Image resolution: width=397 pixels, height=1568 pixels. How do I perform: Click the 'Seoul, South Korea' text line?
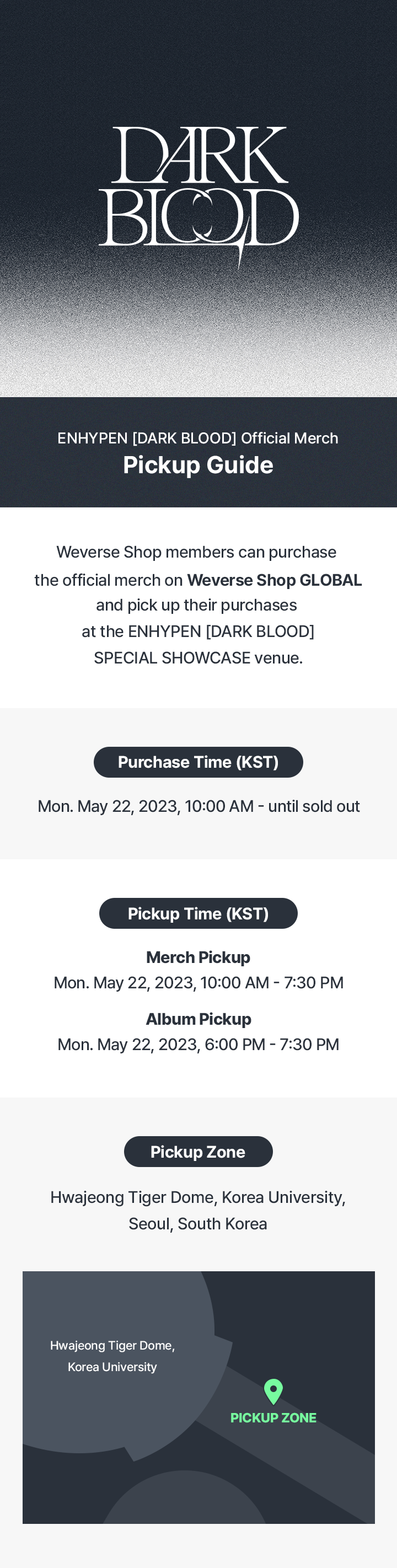click(x=198, y=1223)
